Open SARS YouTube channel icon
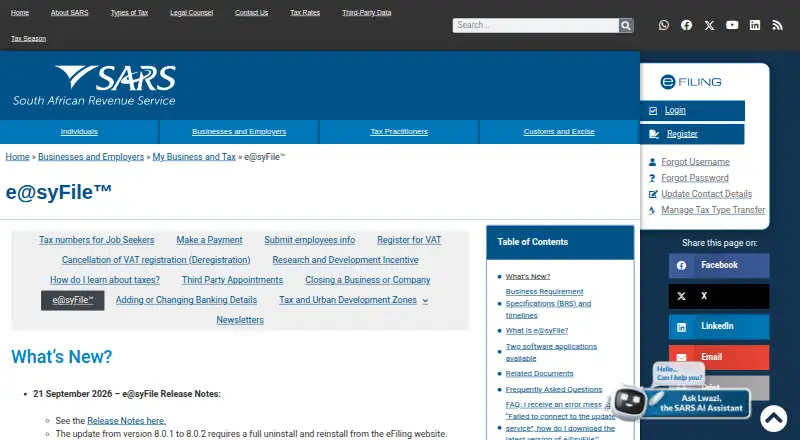Screen dimensions: 800x440 [x=732, y=25]
